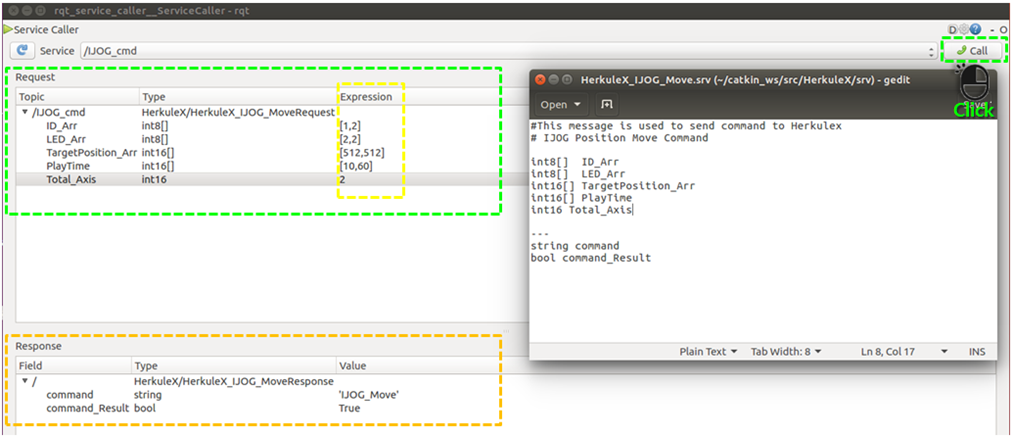Click the HerkuleX_IJOG_MoveRequest type cell

(238, 112)
